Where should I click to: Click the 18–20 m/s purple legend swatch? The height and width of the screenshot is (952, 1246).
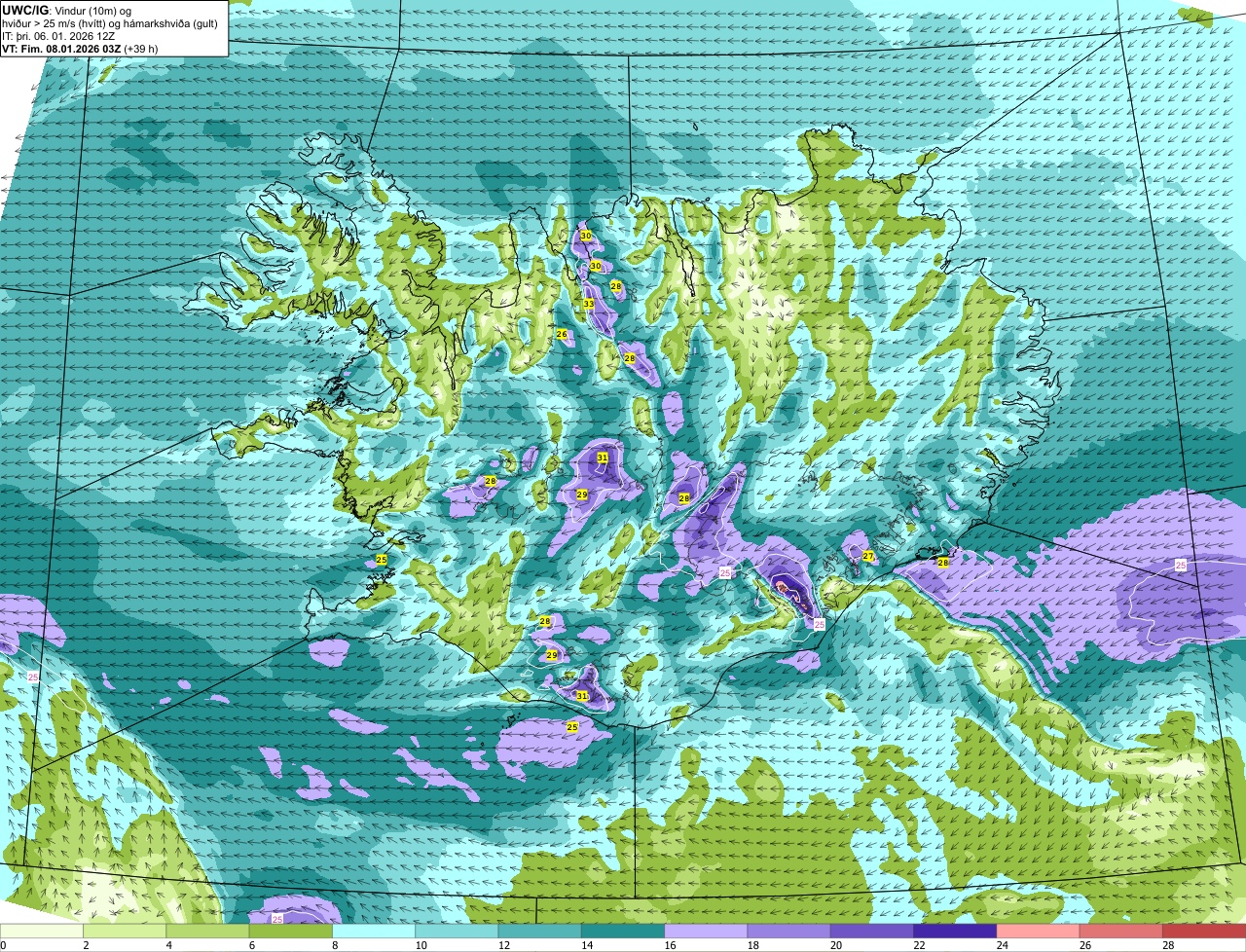point(789,932)
